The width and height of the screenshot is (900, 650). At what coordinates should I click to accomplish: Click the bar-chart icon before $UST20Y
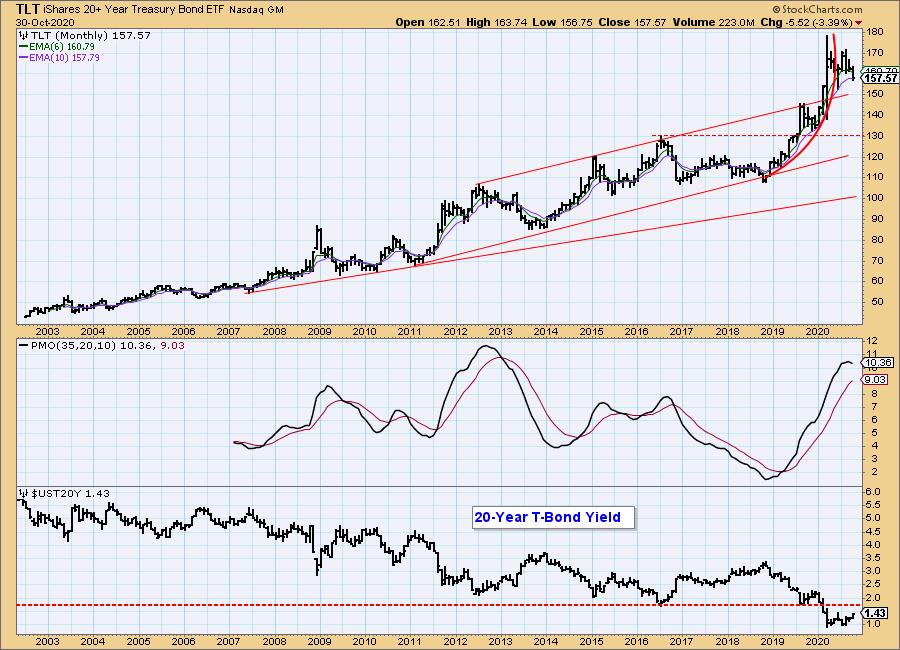pyautogui.click(x=24, y=493)
